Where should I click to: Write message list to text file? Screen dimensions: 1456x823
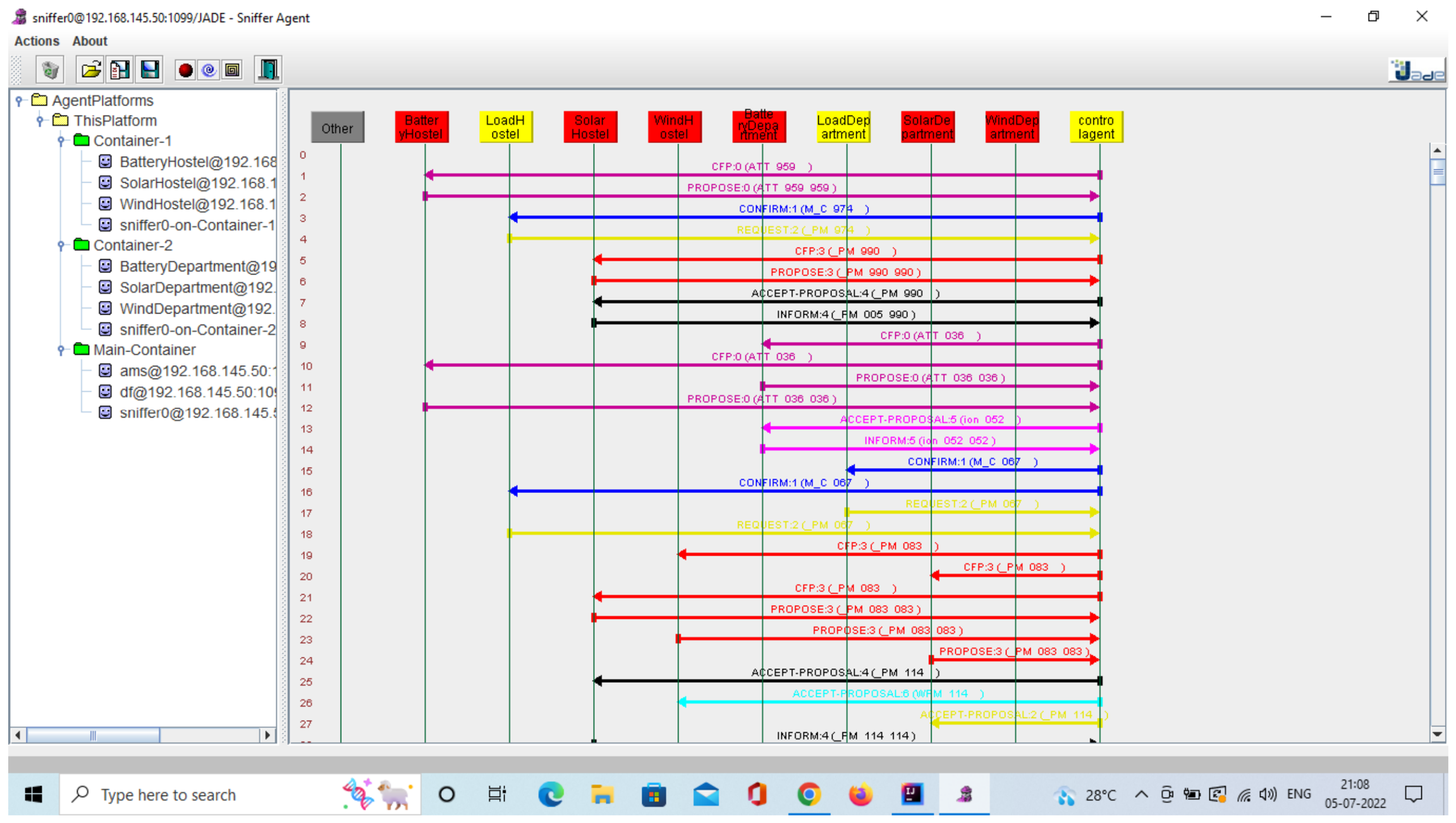(120, 70)
